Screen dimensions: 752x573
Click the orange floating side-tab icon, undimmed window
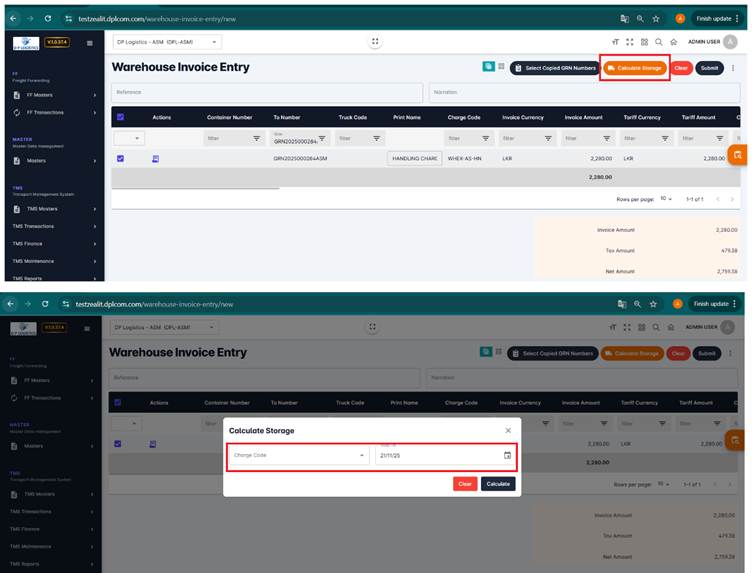click(x=737, y=155)
